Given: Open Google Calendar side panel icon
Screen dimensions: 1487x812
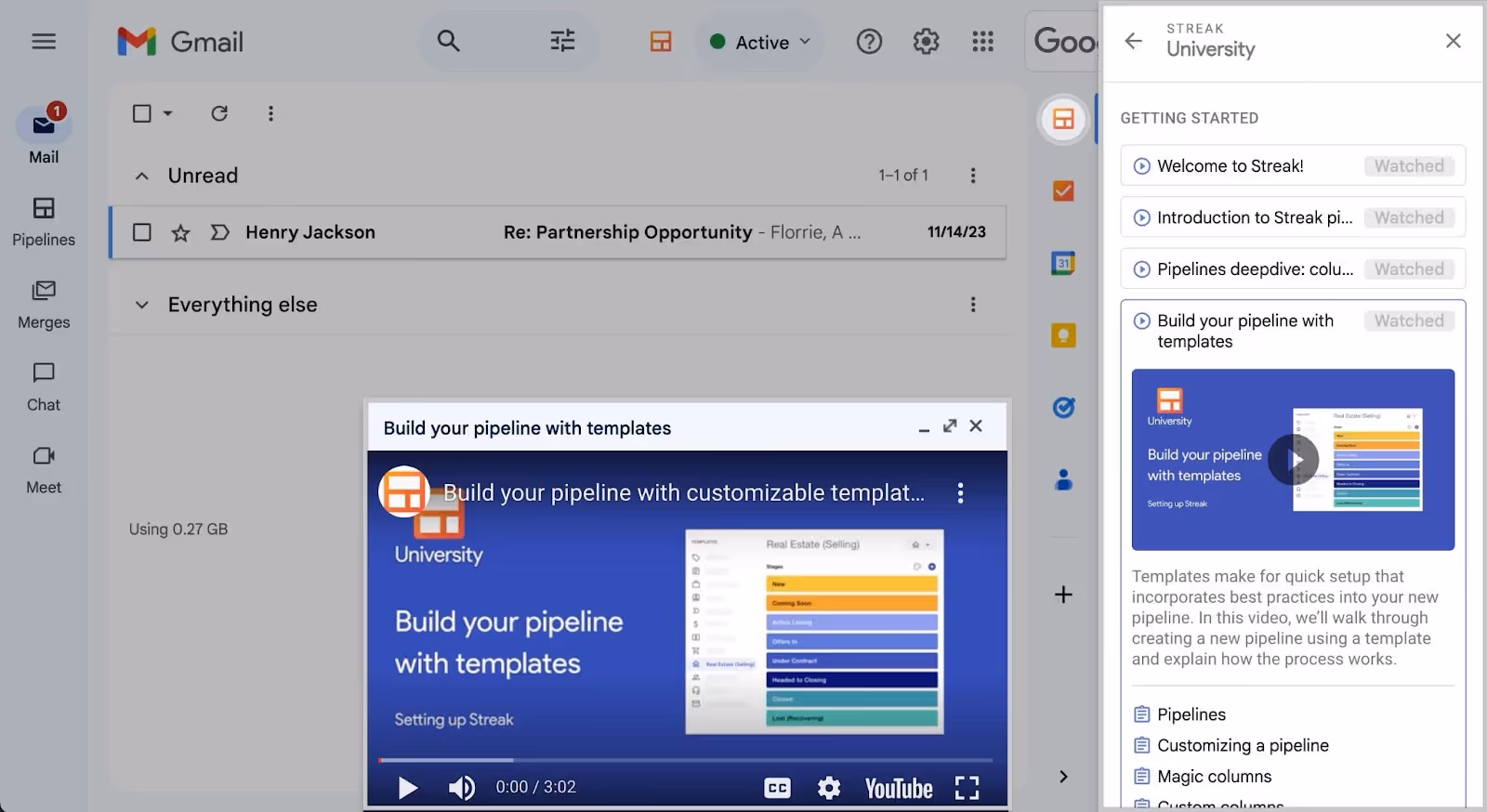Looking at the screenshot, I should tap(1063, 263).
